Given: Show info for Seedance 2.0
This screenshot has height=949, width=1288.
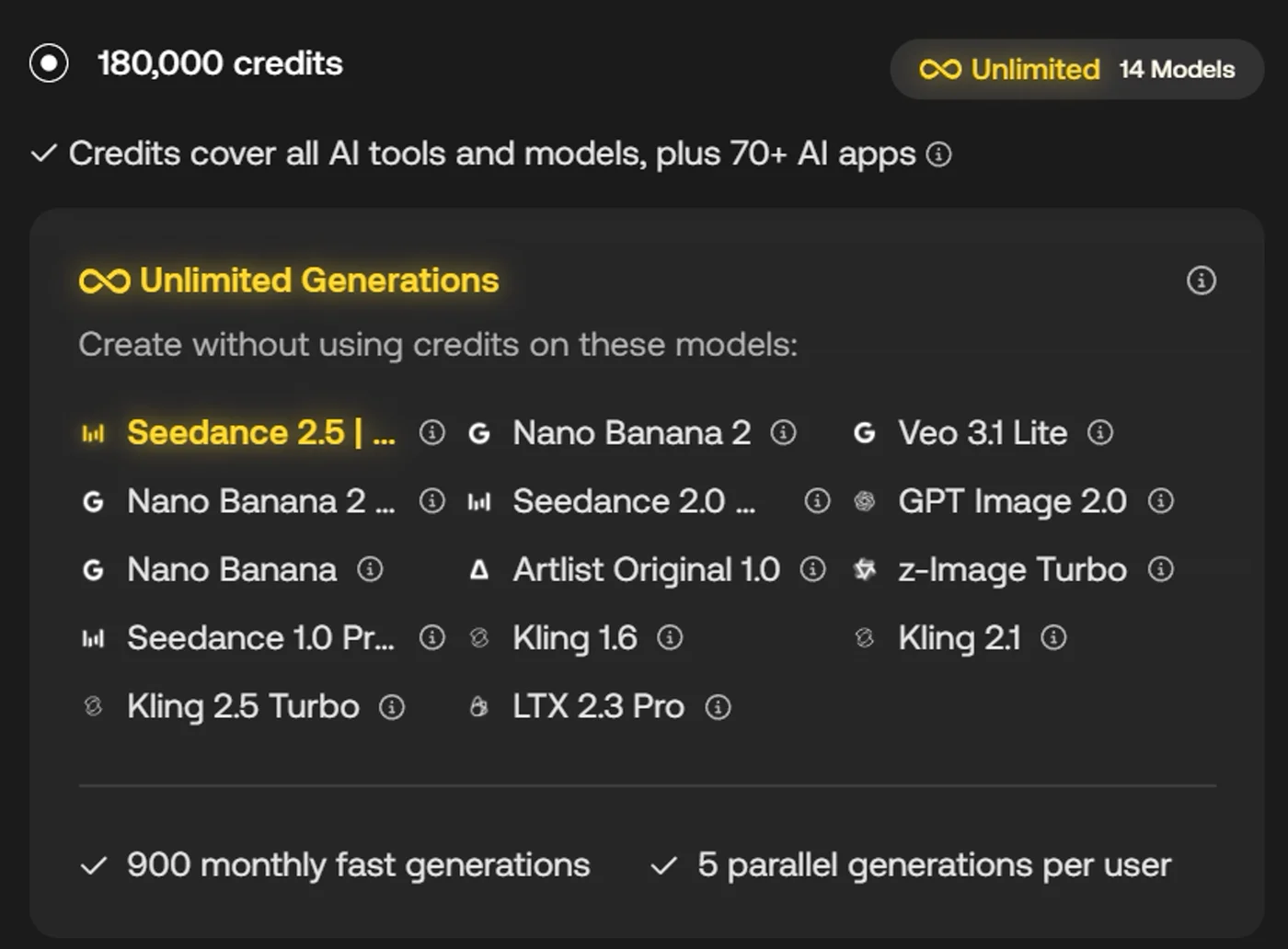Looking at the screenshot, I should coord(817,501).
